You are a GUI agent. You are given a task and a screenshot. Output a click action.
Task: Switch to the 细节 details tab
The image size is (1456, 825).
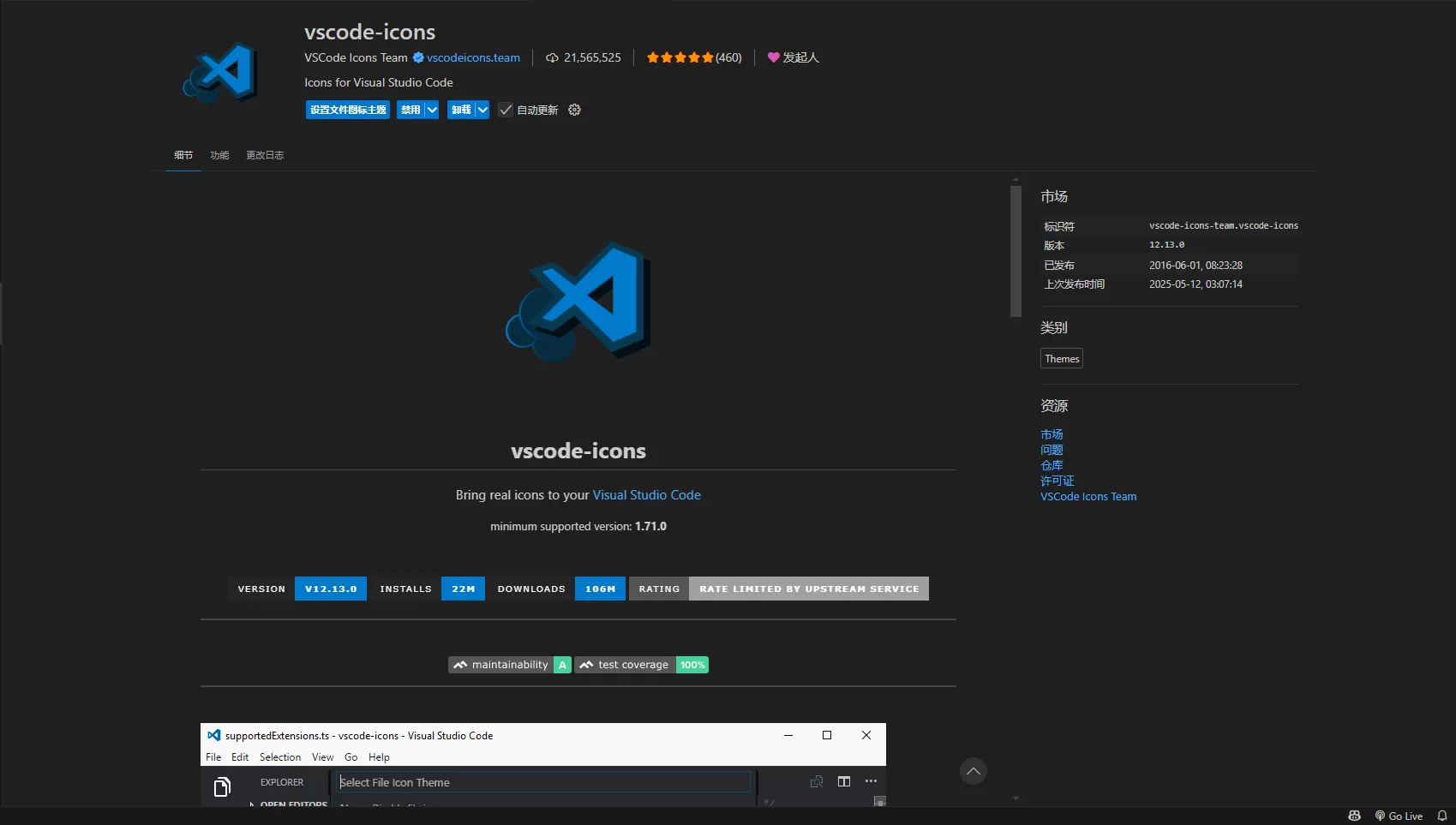tap(183, 155)
